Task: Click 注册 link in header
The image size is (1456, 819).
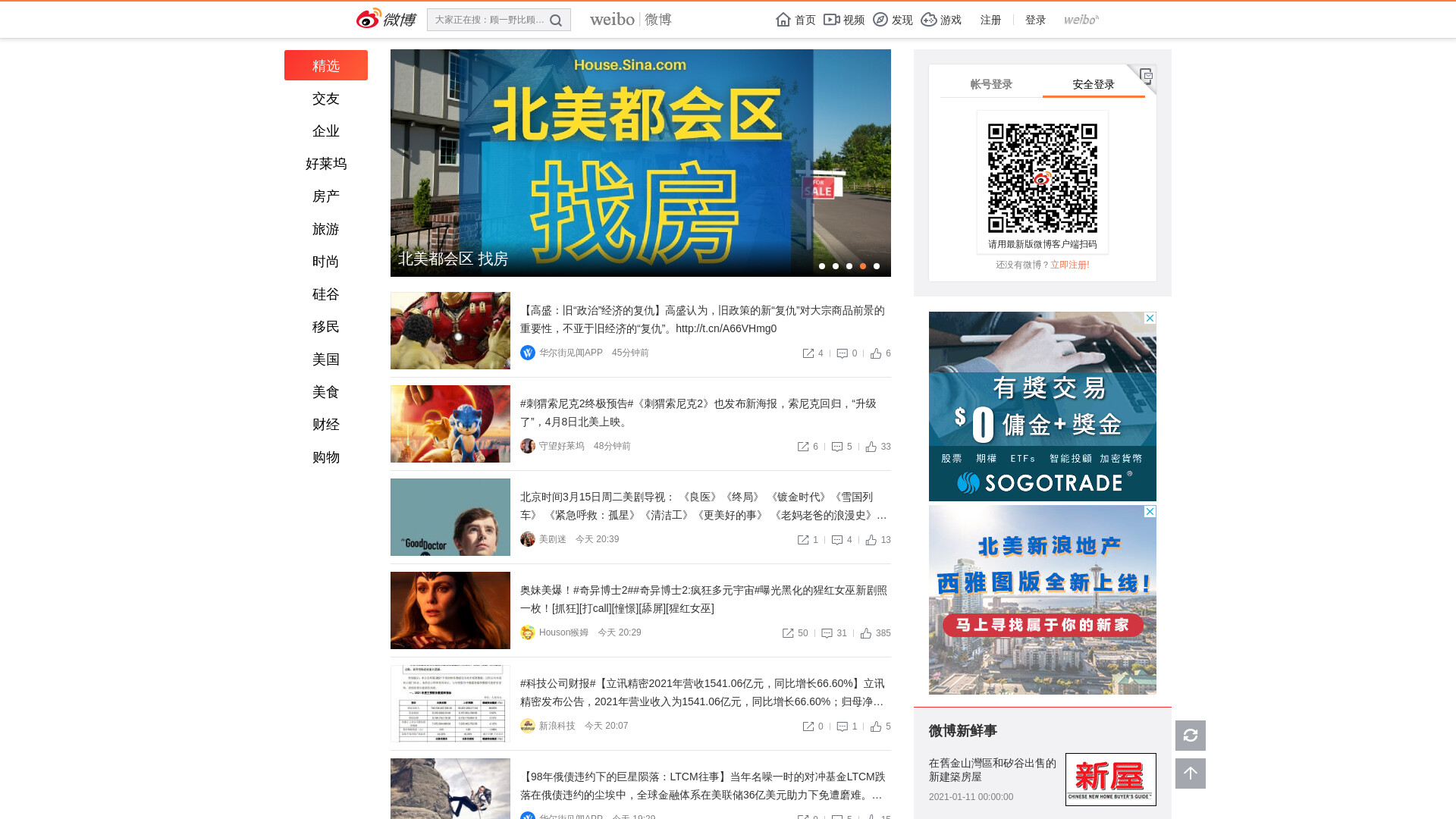Action: point(990,20)
